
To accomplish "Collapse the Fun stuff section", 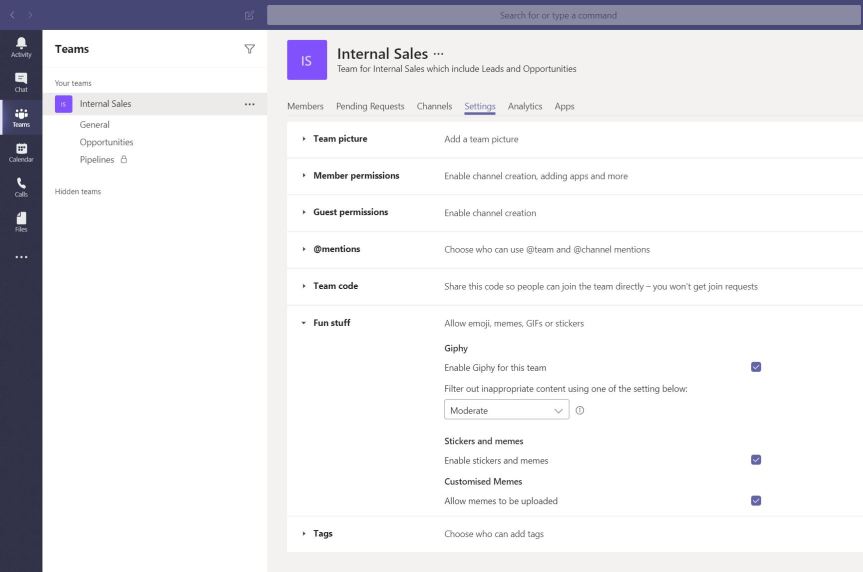I will click(x=331, y=323).
